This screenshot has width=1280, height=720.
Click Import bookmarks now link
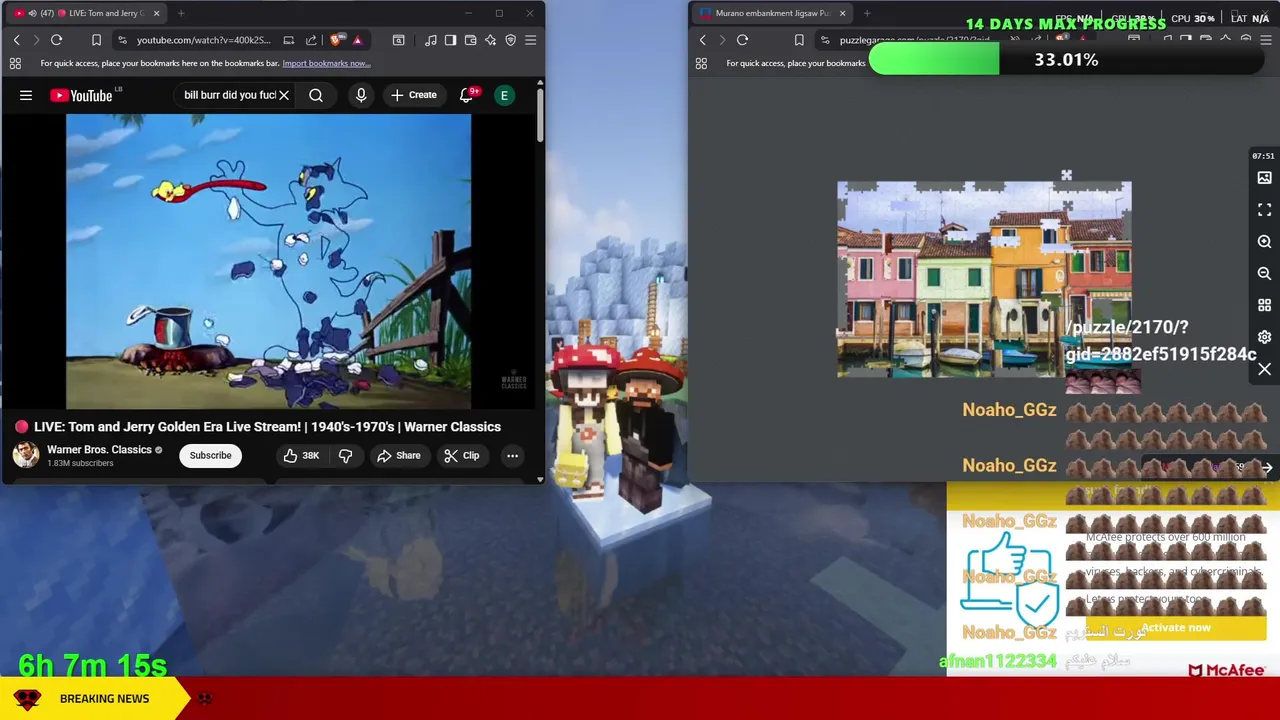[326, 63]
